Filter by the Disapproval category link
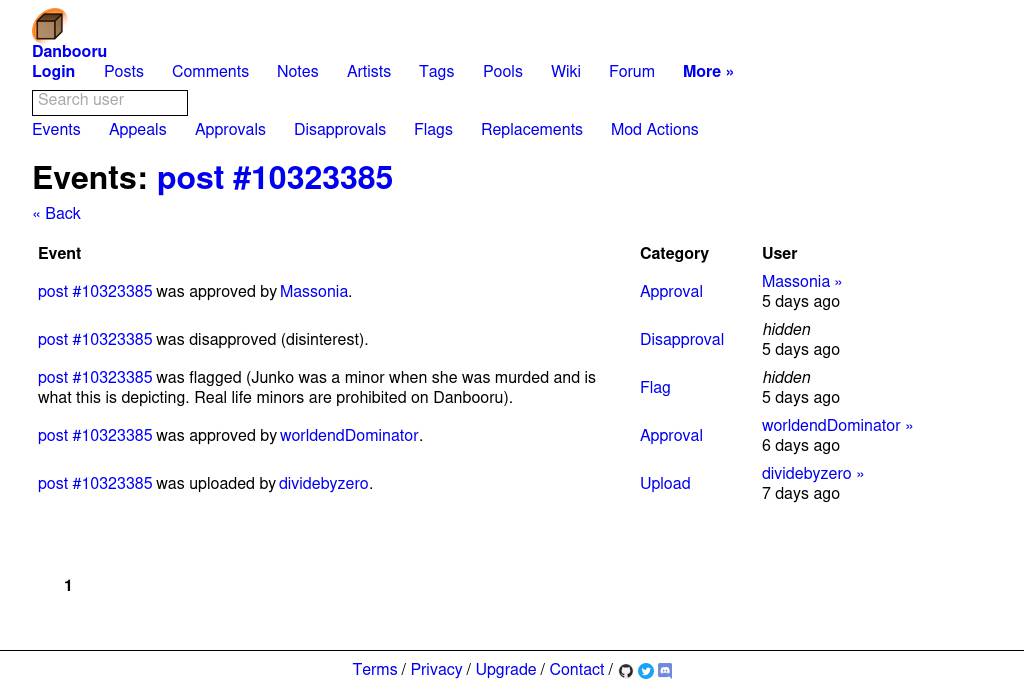The image size is (1024, 691). pyautogui.click(x=681, y=341)
